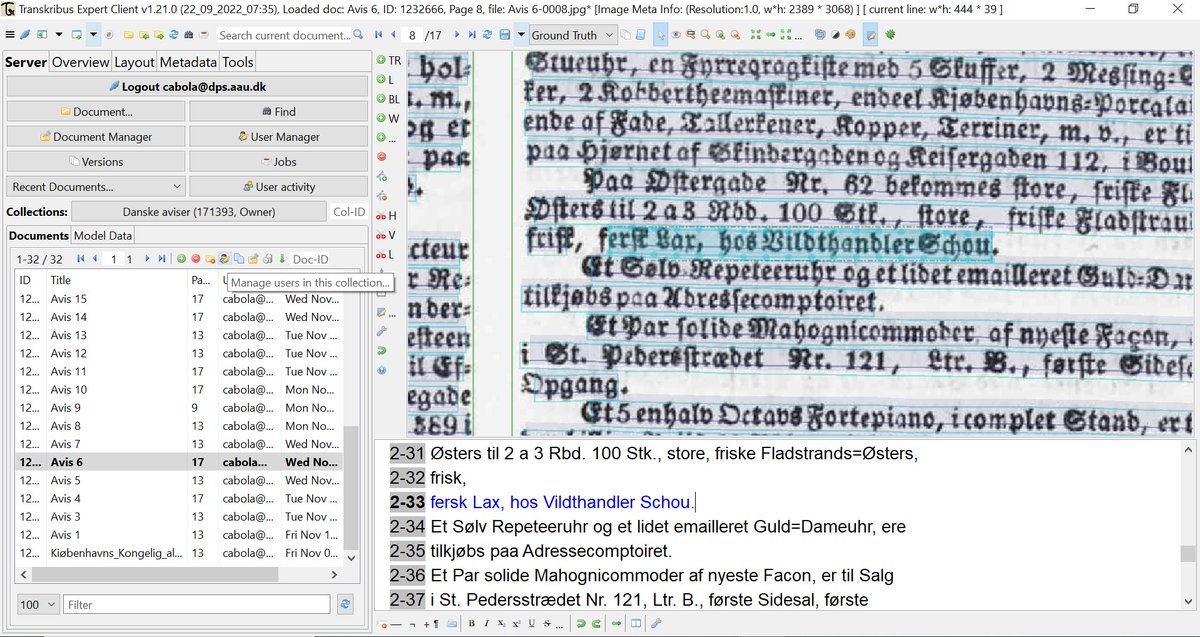Viewport: 1200px width, 637px height.
Task: Switch to the Metadata tab
Action: coord(189,62)
